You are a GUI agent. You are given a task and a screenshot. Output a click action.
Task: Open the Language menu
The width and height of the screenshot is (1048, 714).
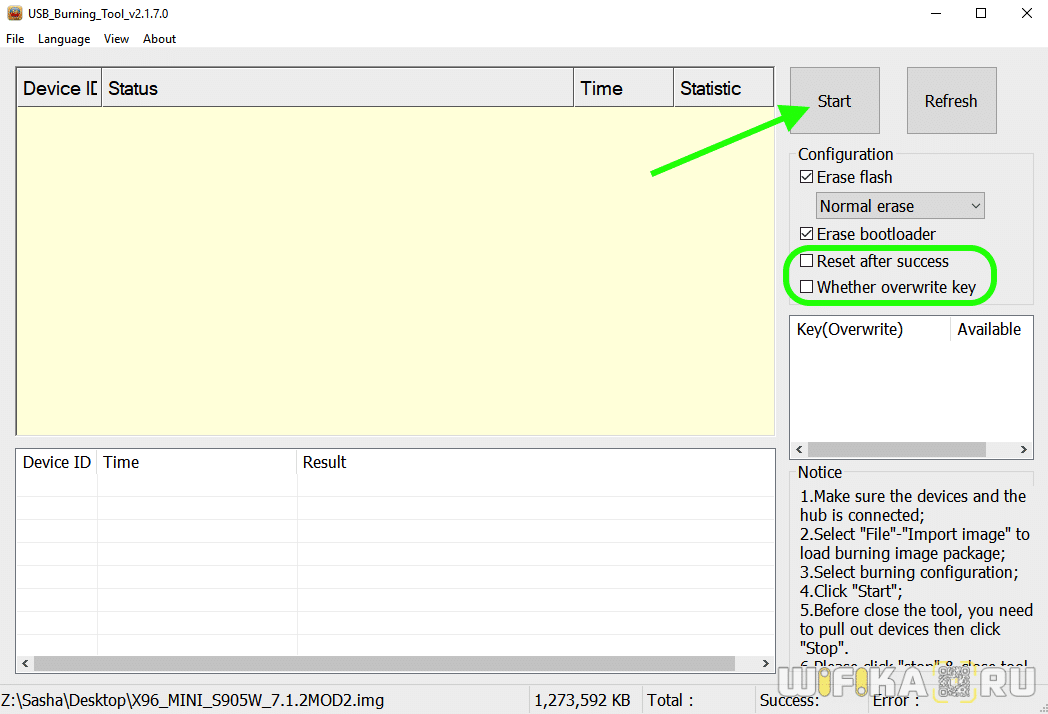[x=64, y=39]
